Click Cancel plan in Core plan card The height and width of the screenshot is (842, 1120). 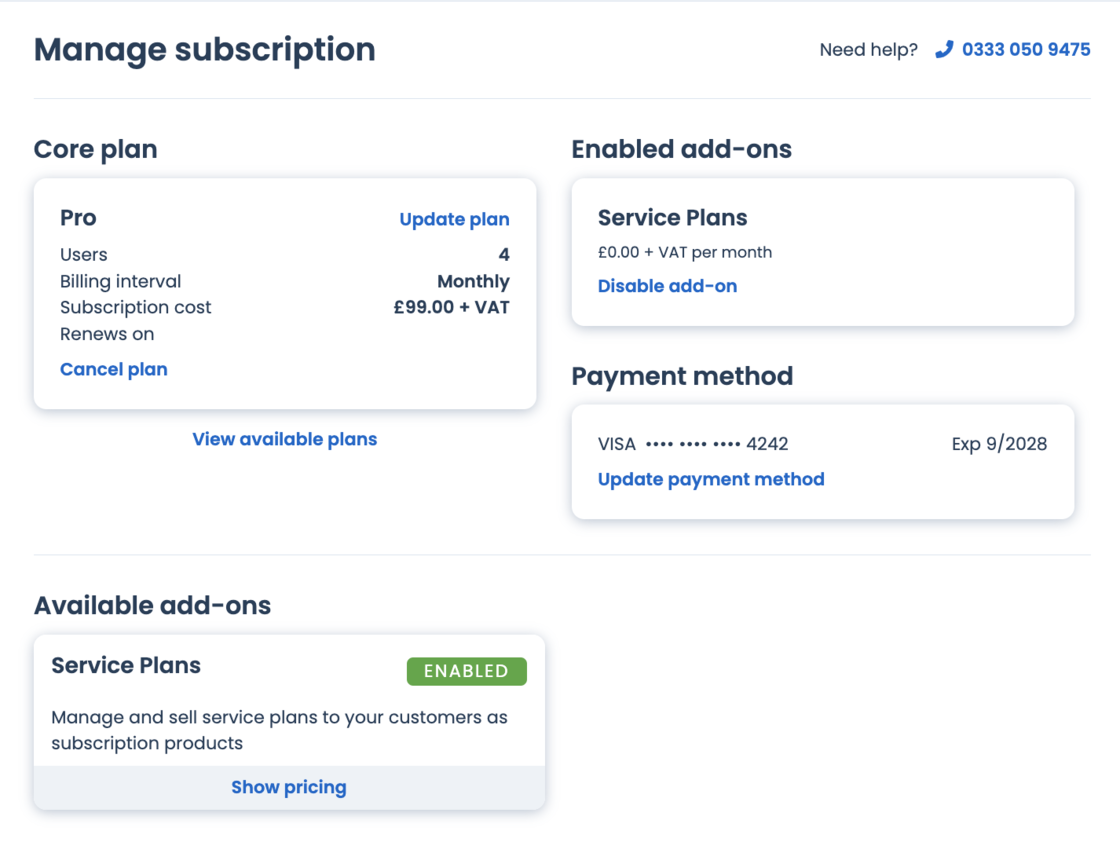(114, 369)
